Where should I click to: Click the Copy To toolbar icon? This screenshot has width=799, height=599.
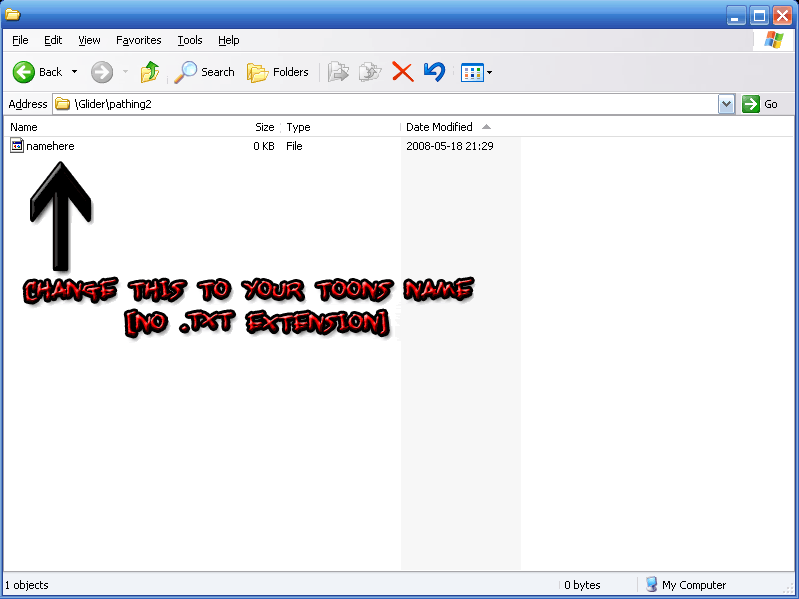click(x=370, y=72)
